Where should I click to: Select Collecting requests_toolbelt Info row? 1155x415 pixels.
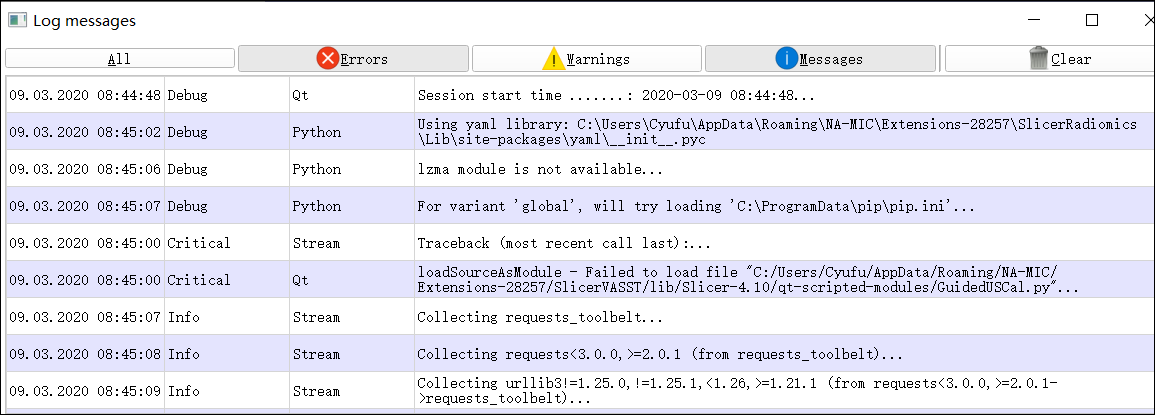580,317
